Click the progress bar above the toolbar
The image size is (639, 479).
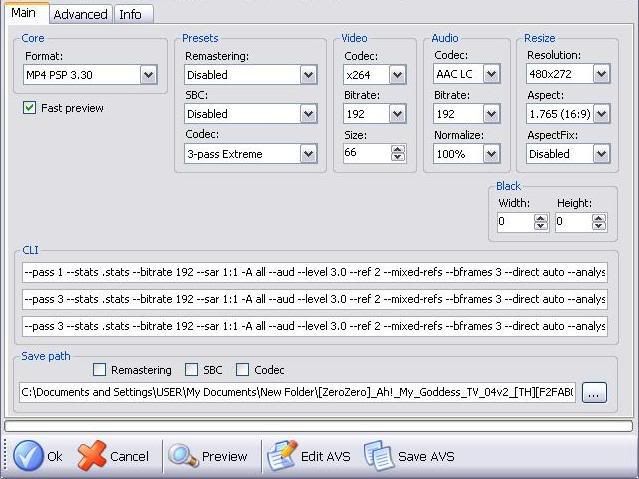(319, 426)
